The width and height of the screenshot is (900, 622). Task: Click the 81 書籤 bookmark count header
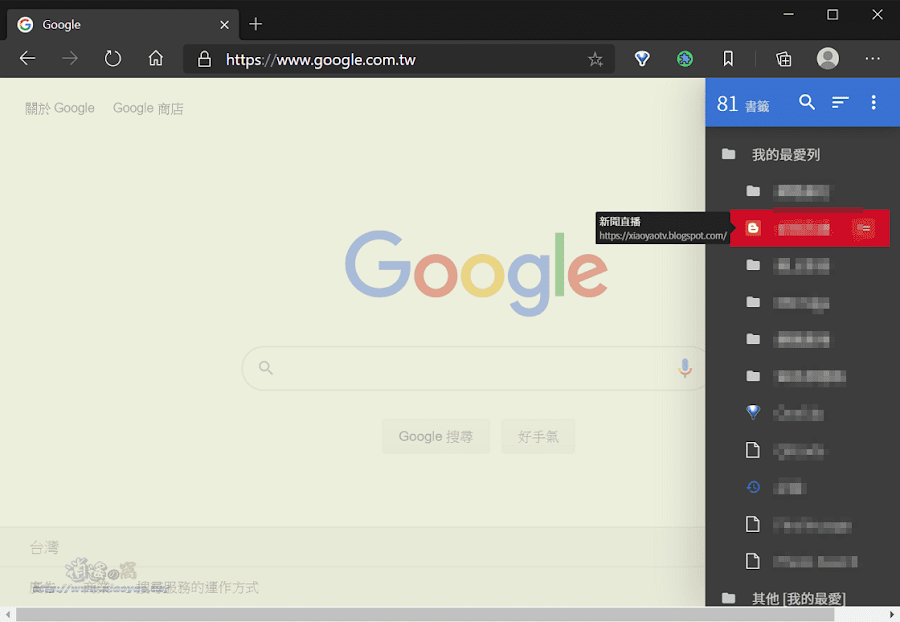743,104
